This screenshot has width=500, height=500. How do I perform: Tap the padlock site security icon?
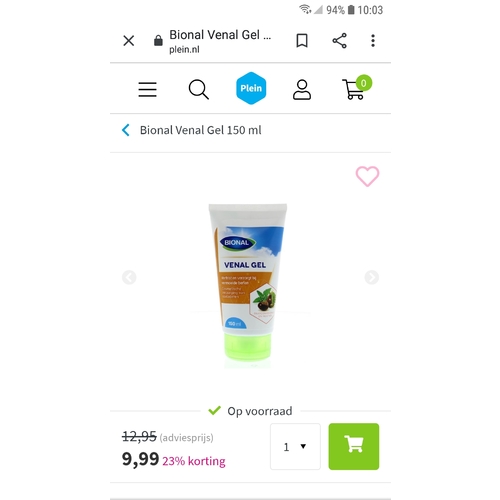pos(158,41)
